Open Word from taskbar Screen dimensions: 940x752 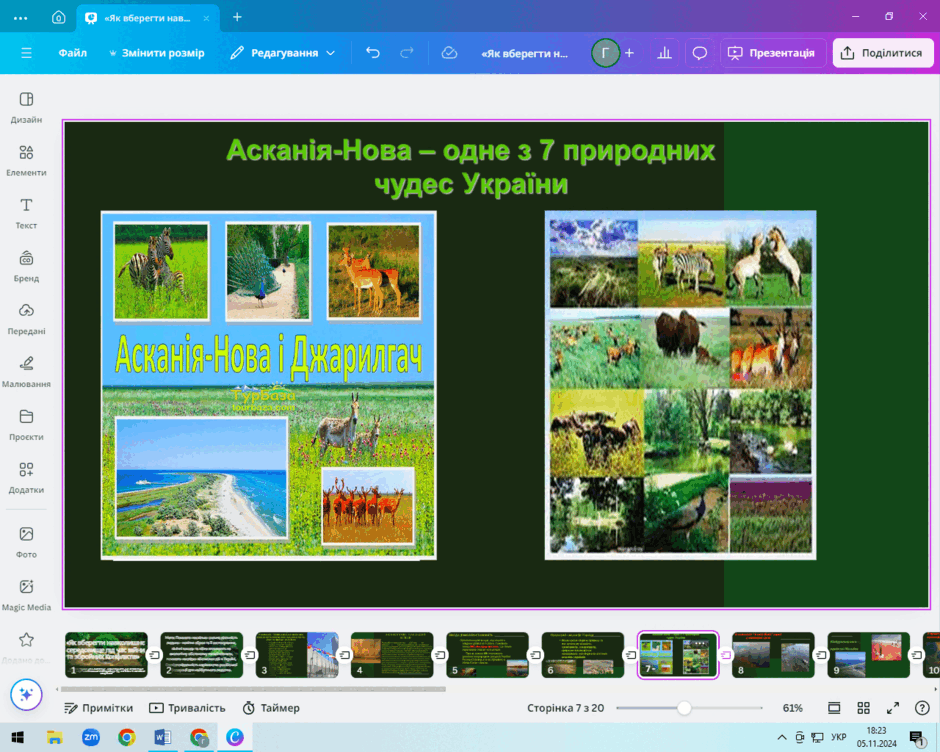162,737
